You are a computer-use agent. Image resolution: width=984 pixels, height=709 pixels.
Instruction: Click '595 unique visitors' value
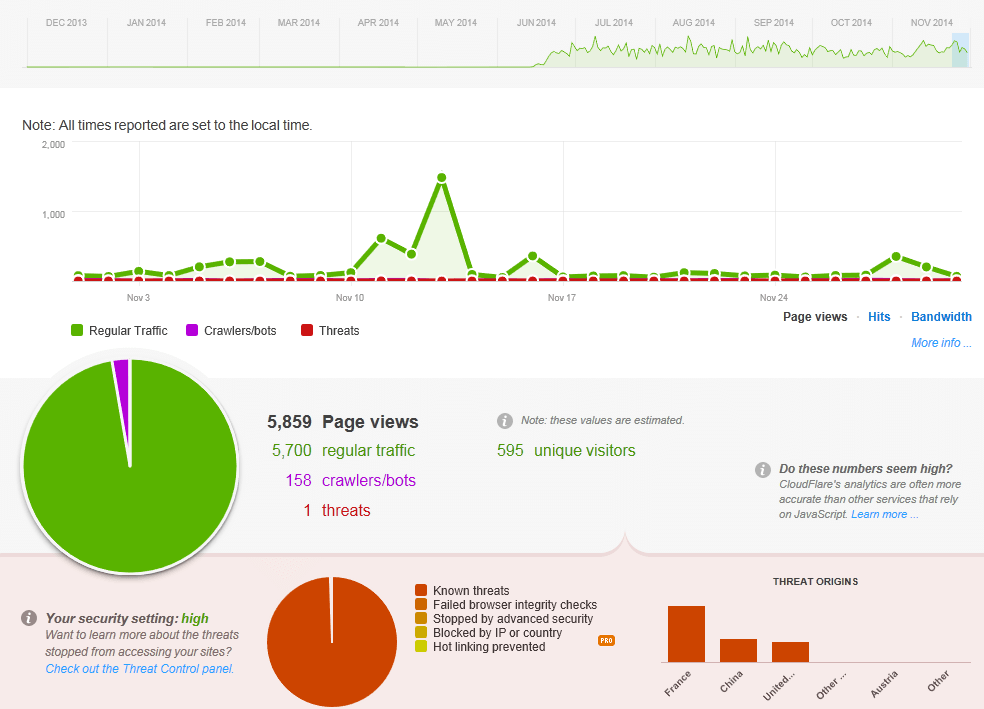click(566, 450)
